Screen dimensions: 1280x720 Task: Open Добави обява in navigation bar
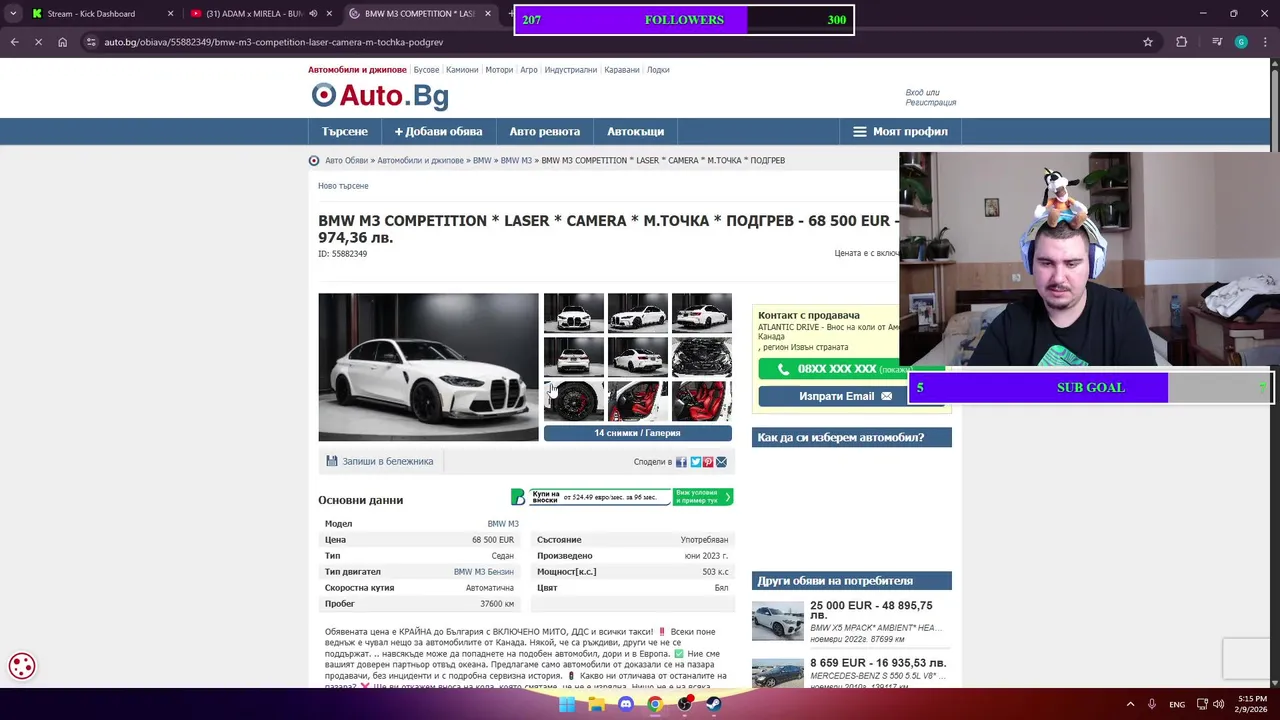click(x=438, y=131)
